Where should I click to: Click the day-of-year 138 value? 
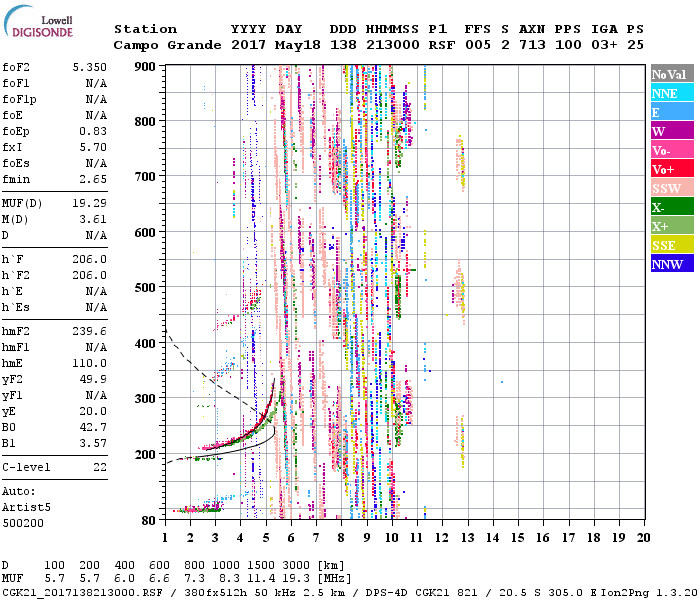click(x=343, y=45)
